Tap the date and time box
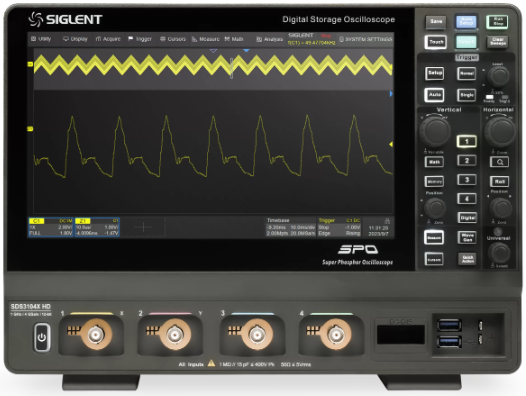 click(x=378, y=227)
